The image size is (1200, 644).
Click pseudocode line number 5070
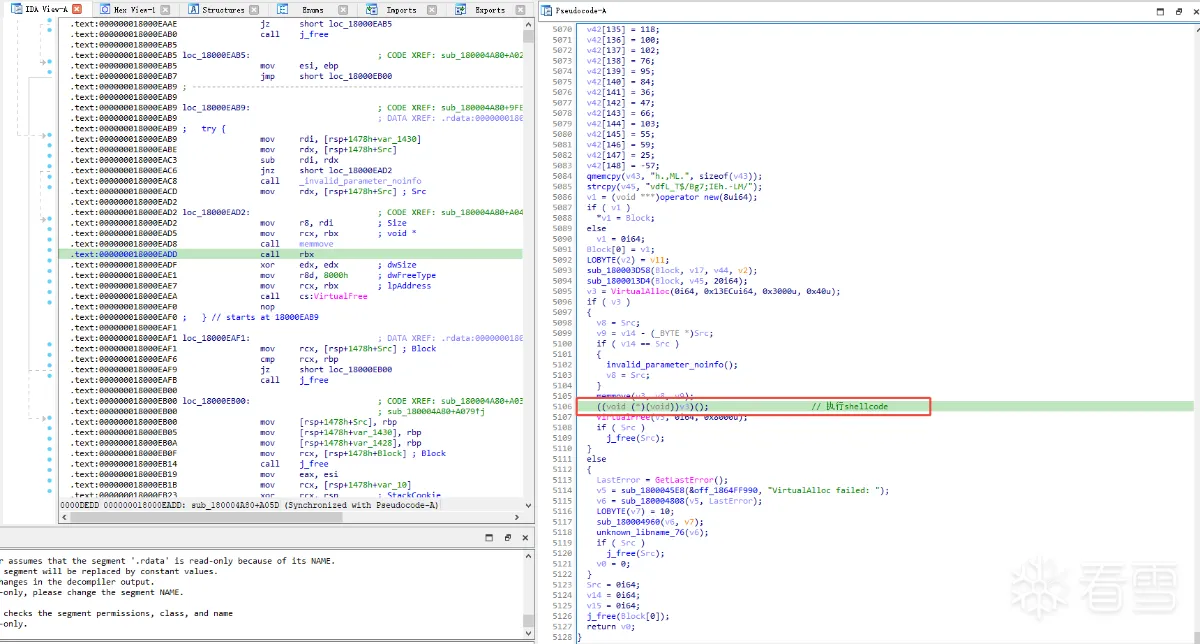click(x=561, y=29)
